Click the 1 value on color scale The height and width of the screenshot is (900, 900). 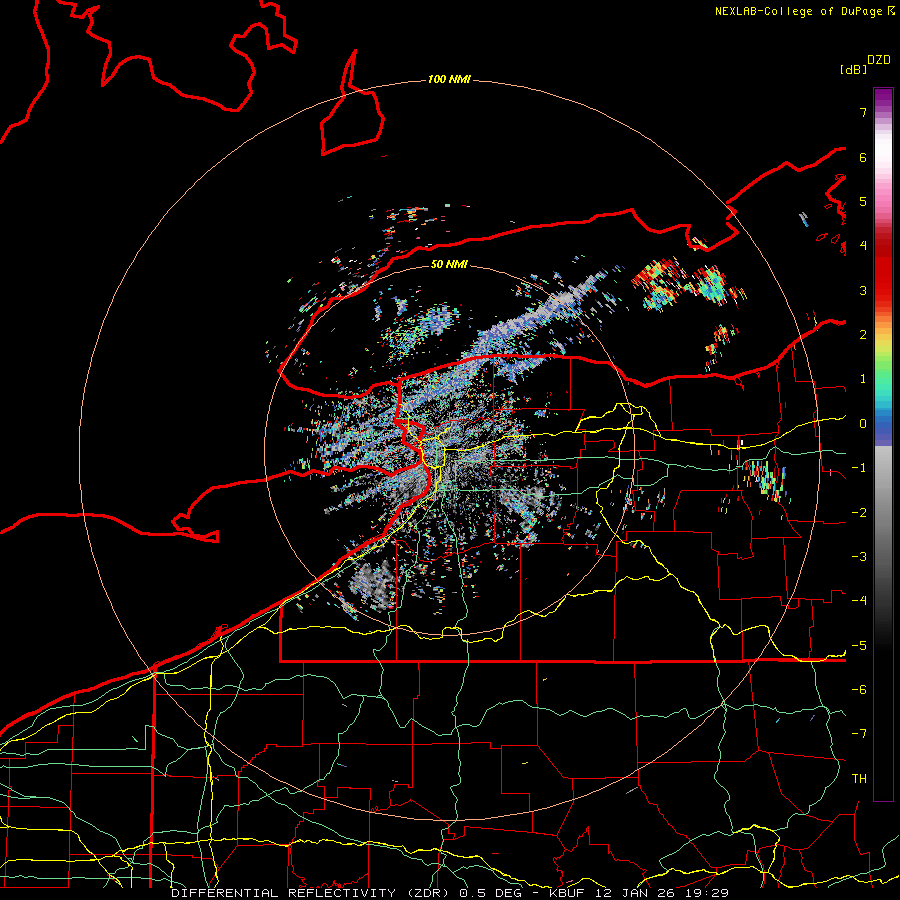click(x=863, y=379)
